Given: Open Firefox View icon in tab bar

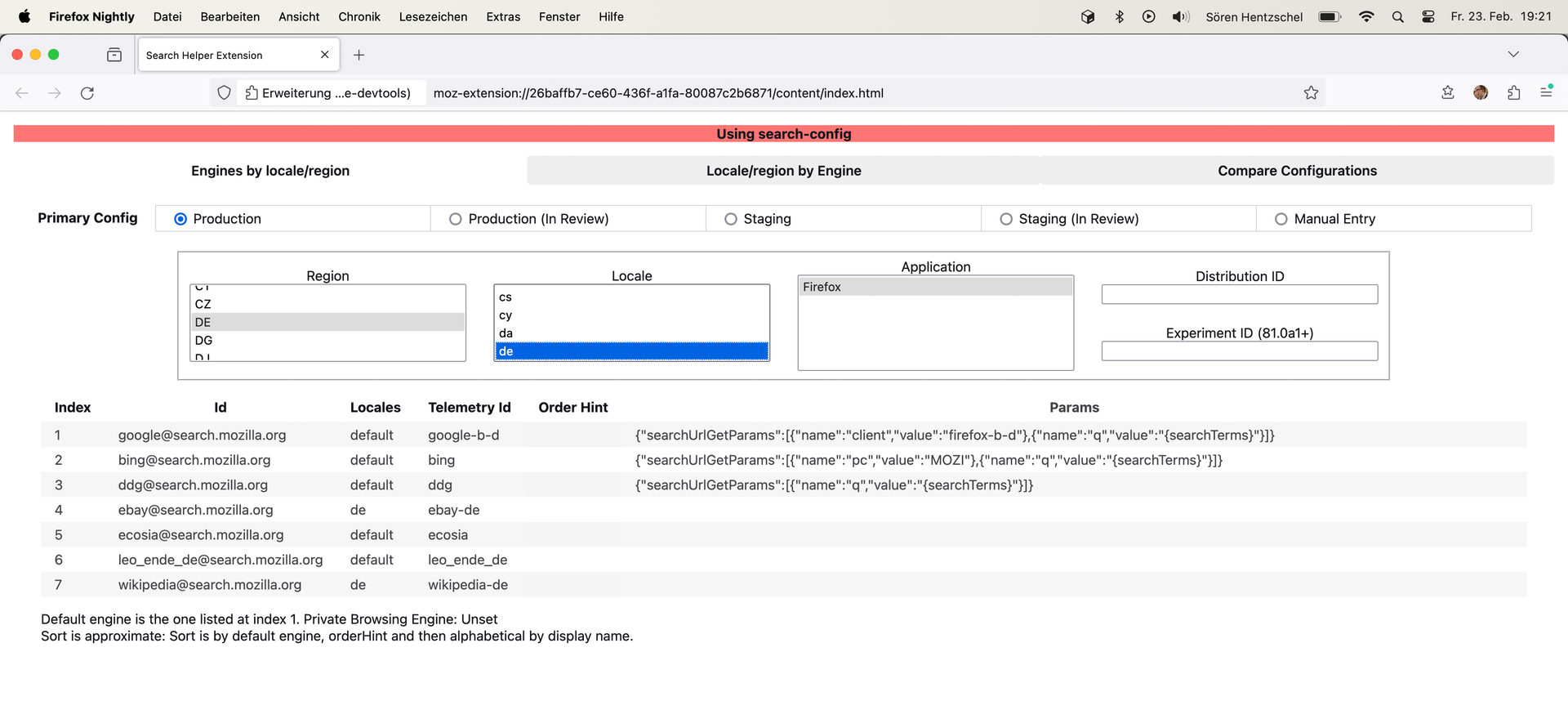Looking at the screenshot, I should click(x=114, y=55).
